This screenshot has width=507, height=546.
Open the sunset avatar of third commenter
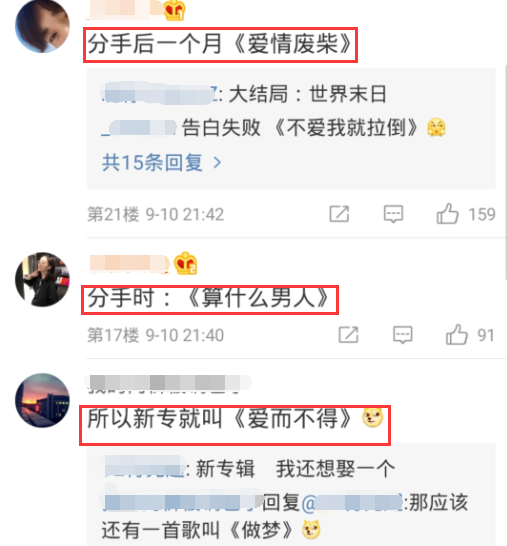pos(42,400)
